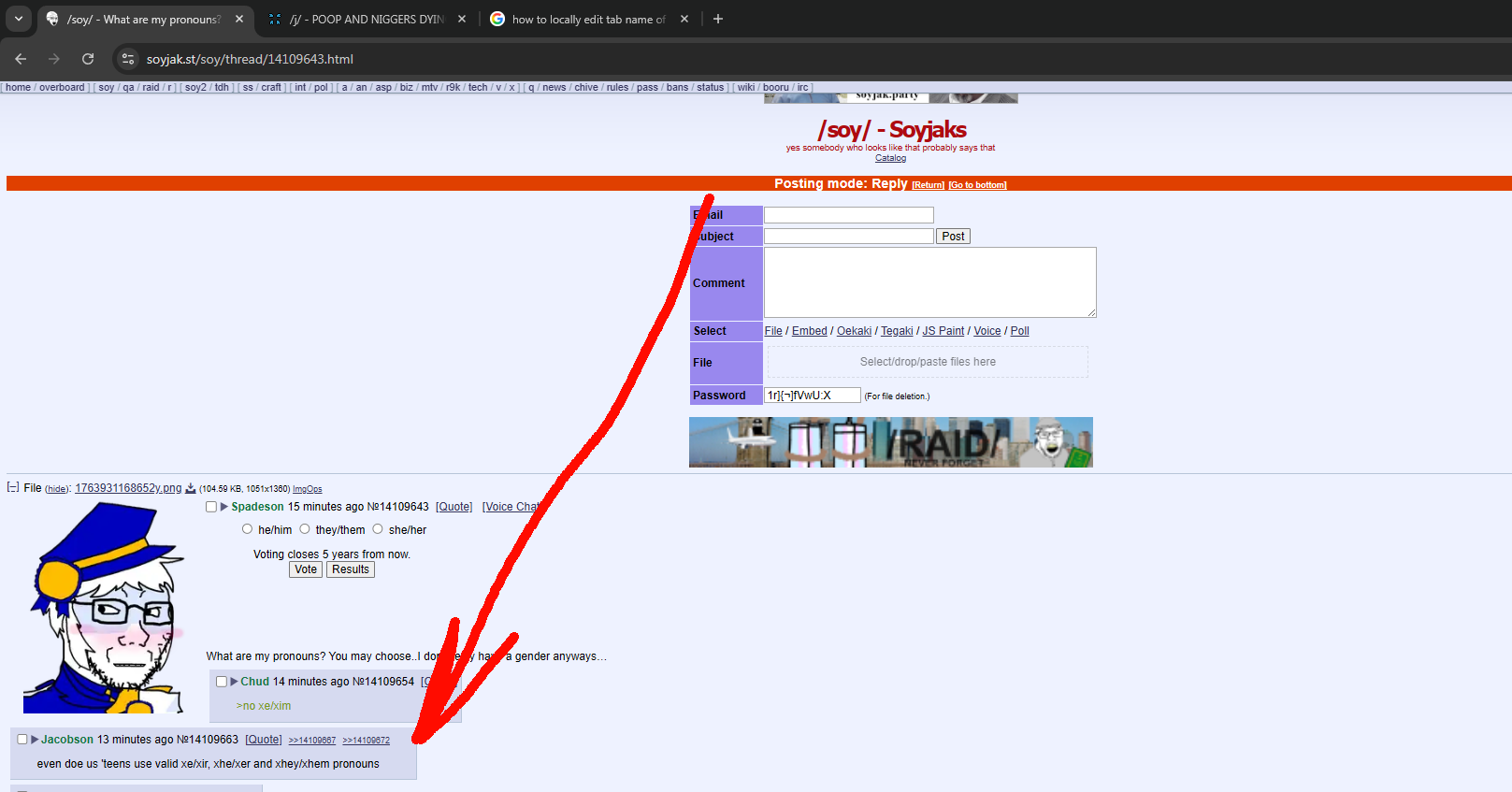The image size is (1512, 792).
Task: Tick the checkbox beside Jacobson's post
Action: click(22, 740)
